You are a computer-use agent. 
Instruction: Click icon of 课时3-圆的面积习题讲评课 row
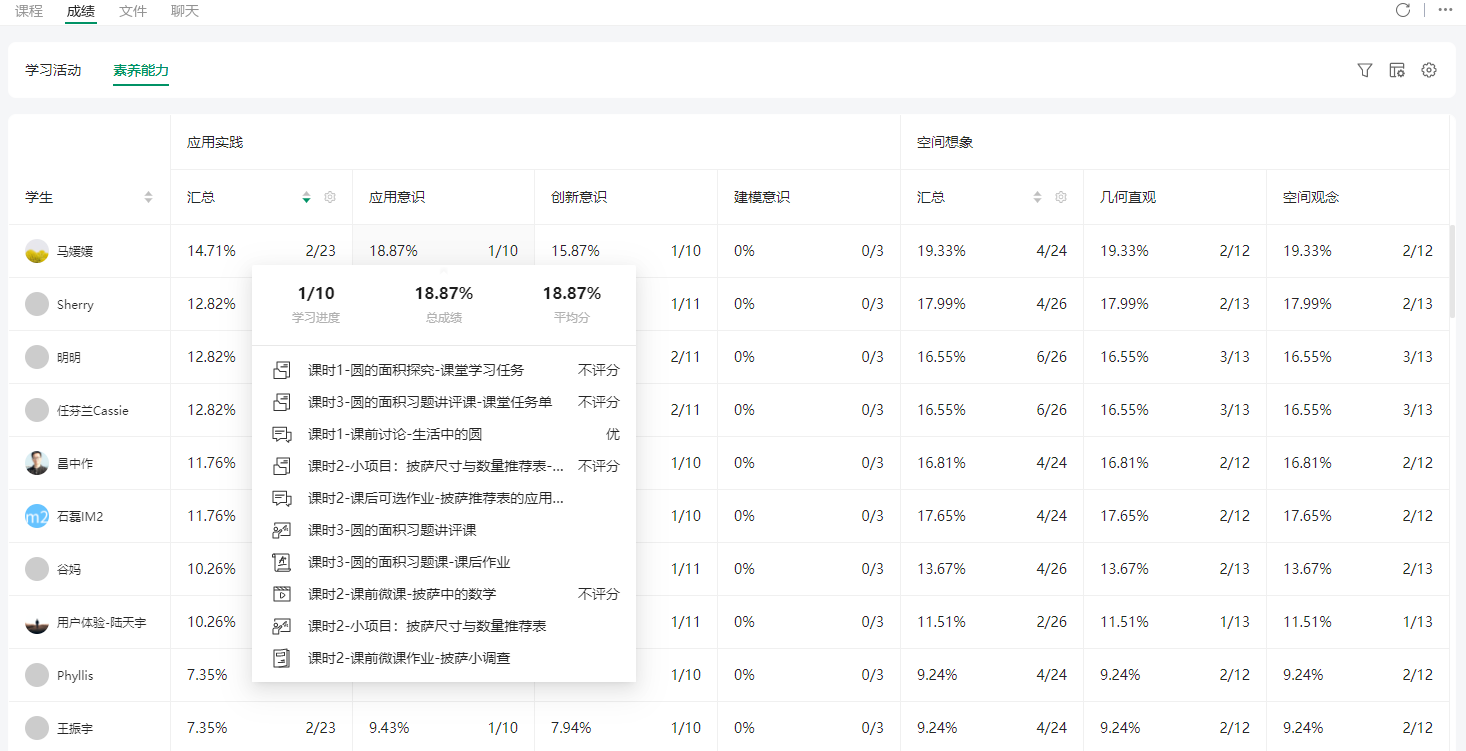pos(282,530)
